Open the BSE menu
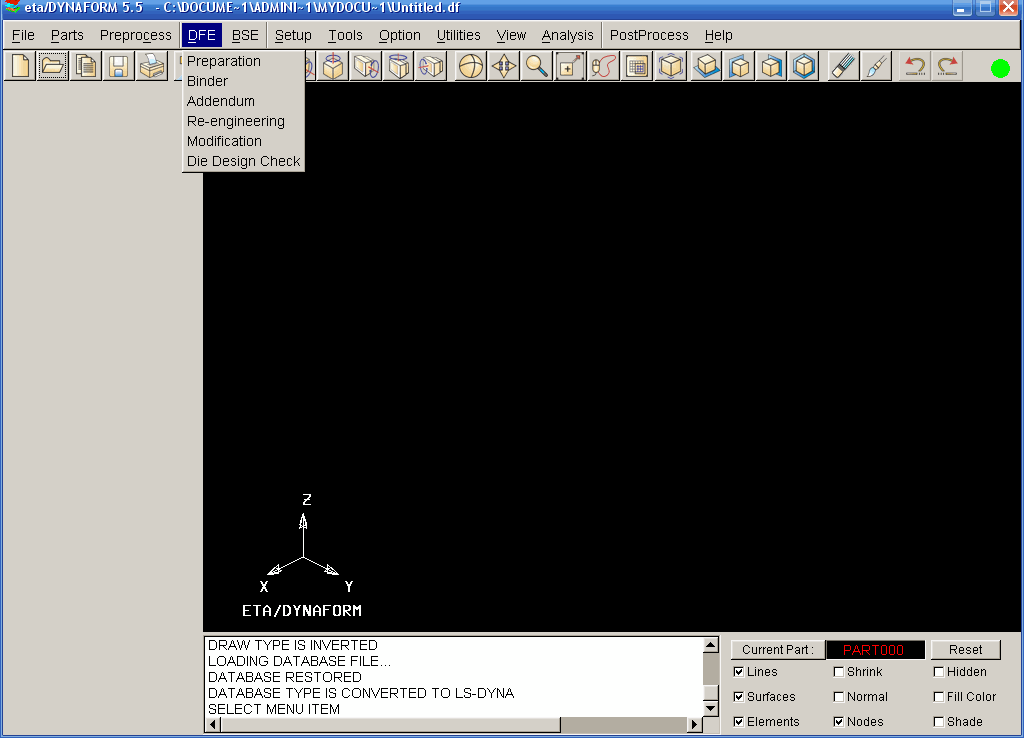 click(246, 35)
